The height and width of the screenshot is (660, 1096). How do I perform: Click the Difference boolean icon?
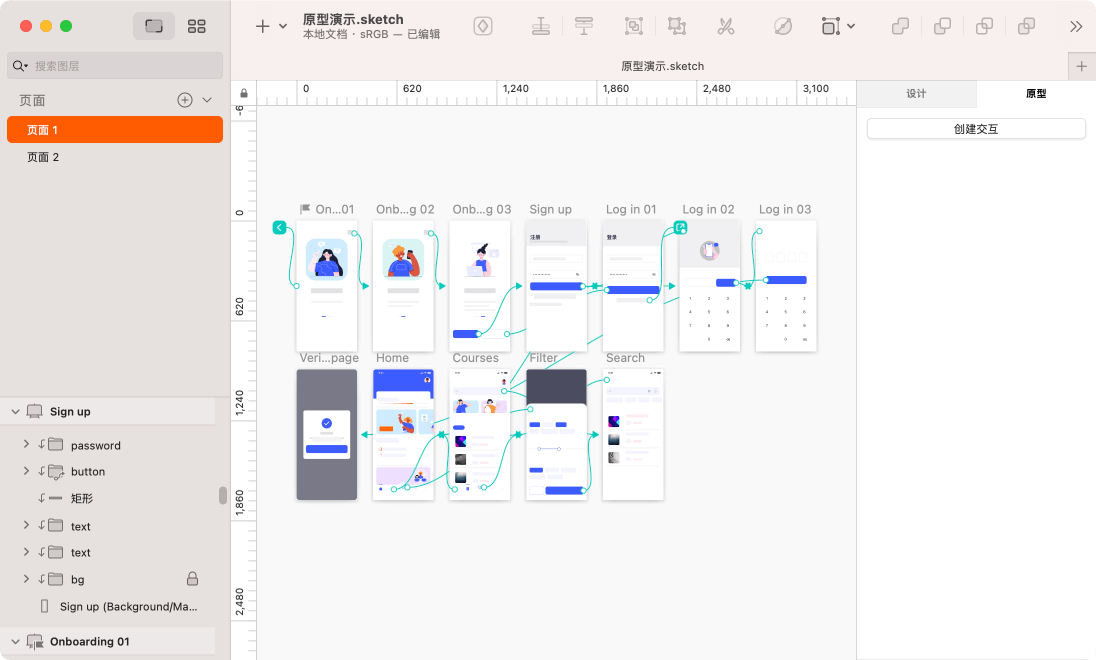[1026, 27]
